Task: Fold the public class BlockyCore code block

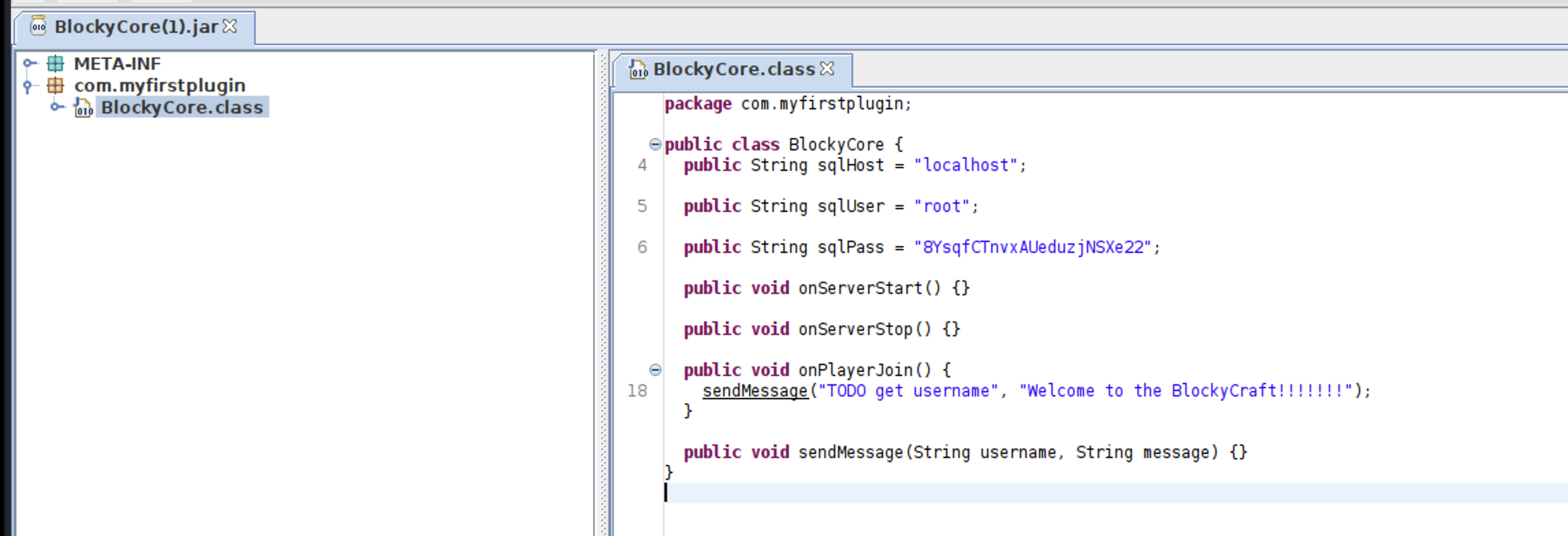Action: tap(655, 144)
